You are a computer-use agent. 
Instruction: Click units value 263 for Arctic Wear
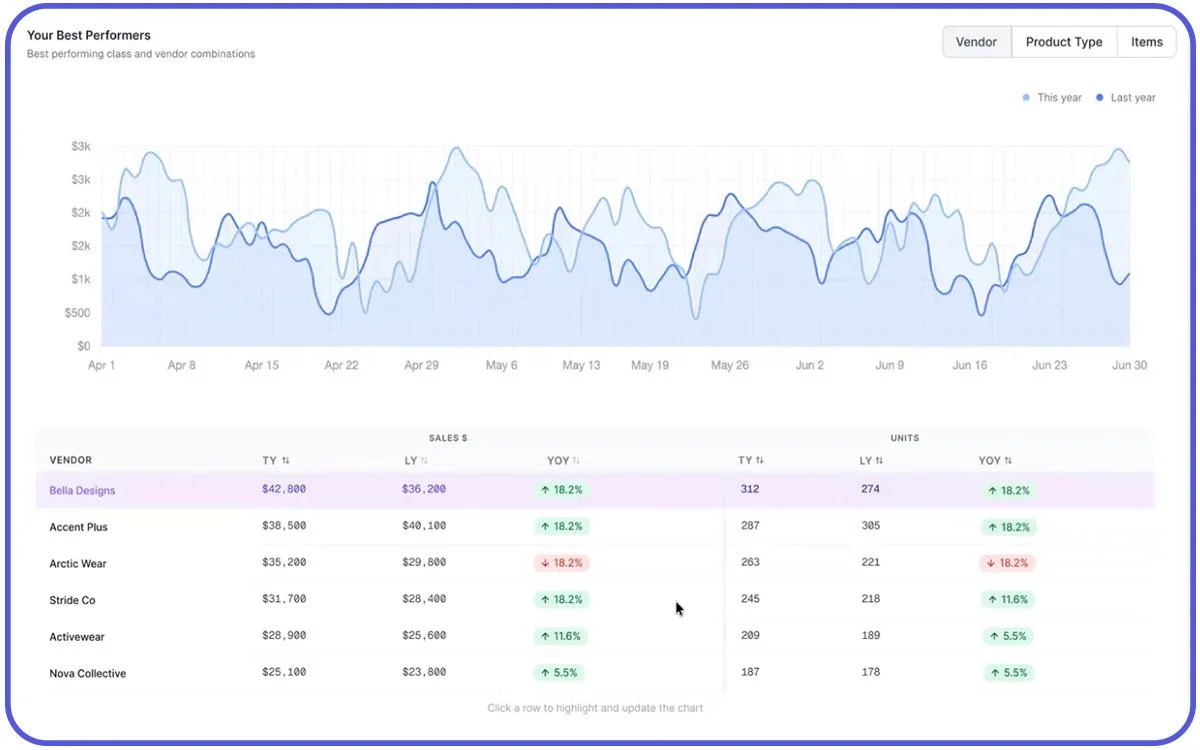click(x=750, y=563)
